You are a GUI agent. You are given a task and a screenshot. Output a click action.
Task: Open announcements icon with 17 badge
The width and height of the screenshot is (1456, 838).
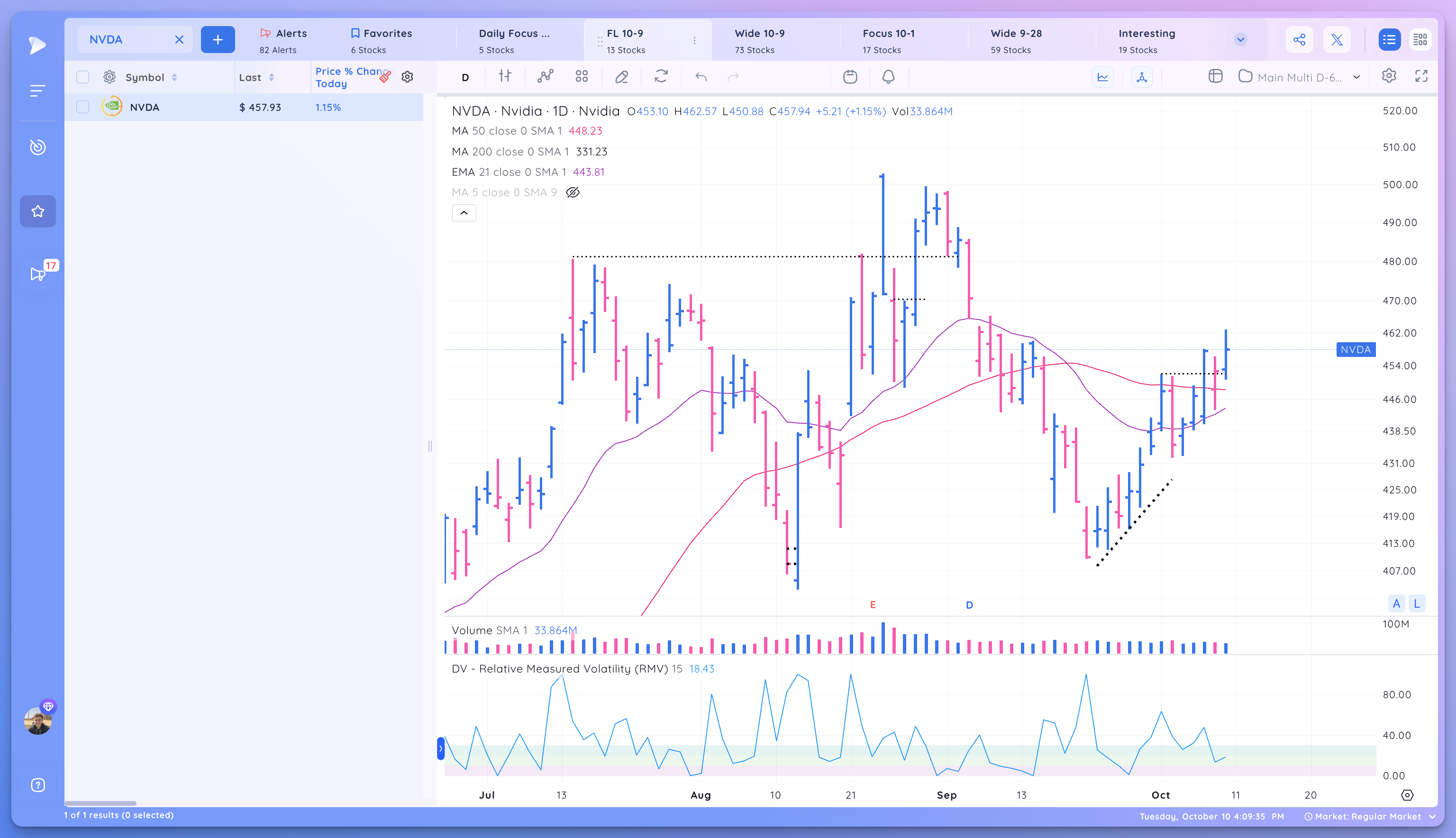(x=38, y=274)
